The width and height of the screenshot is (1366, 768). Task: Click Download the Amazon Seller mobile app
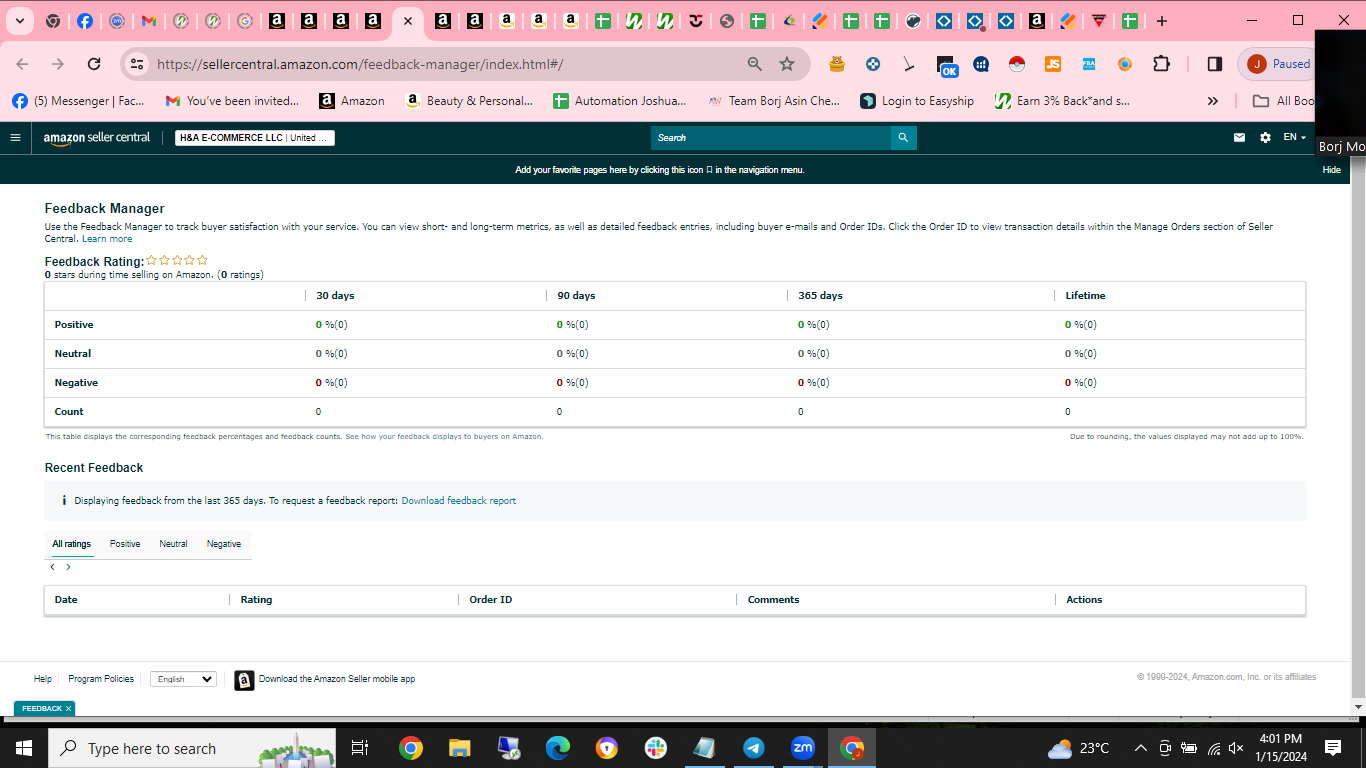(x=337, y=679)
